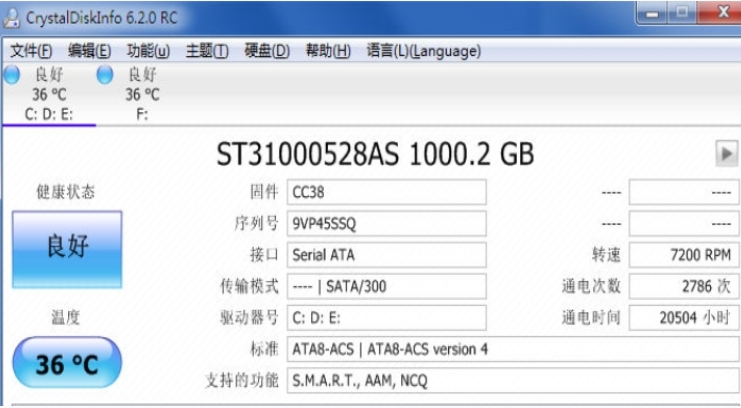Click rotation speed value 7200 RPM

point(684,255)
